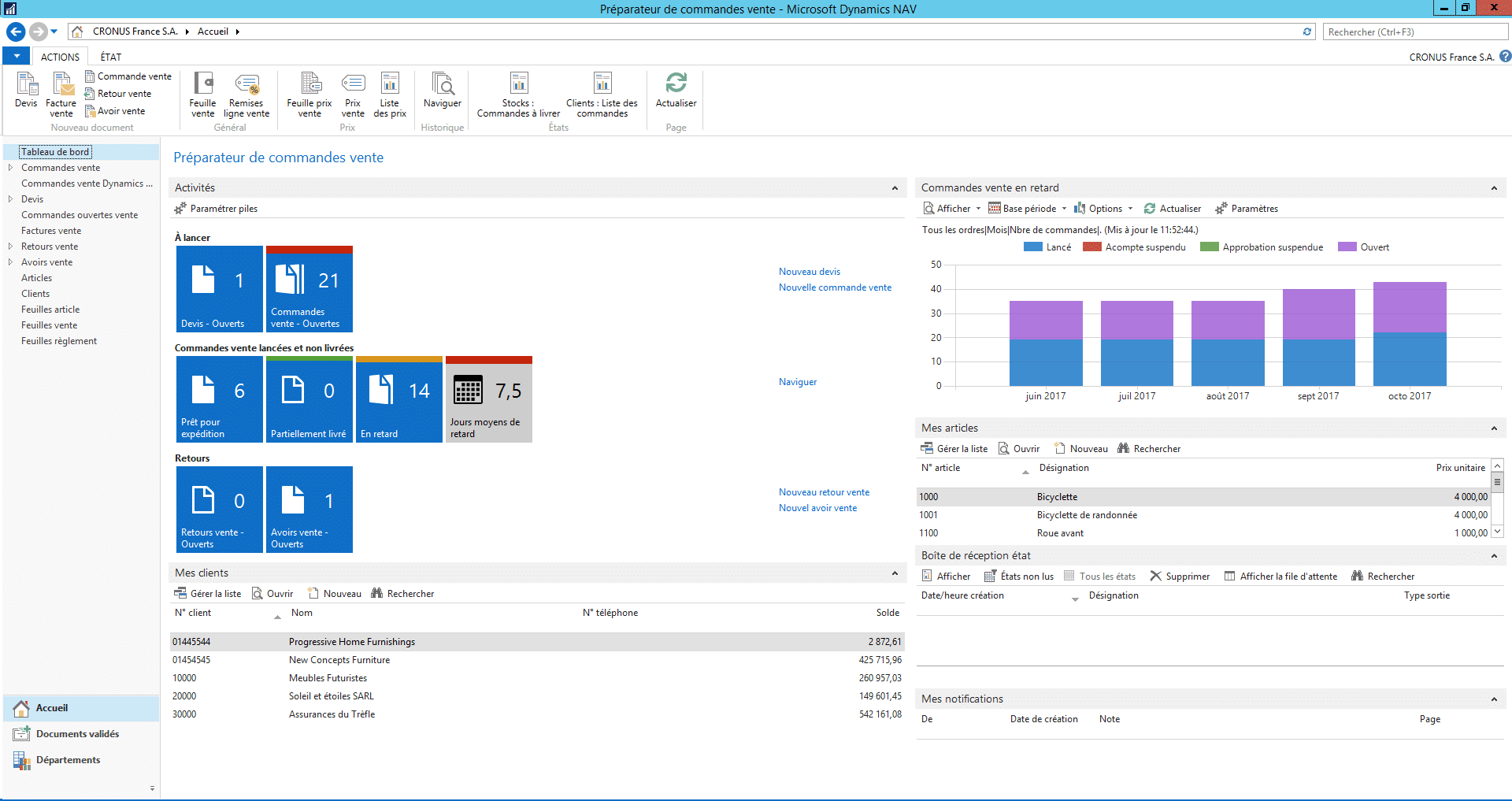Click Avoir vente in ribbon
This screenshot has height=801, width=1512.
click(115, 111)
